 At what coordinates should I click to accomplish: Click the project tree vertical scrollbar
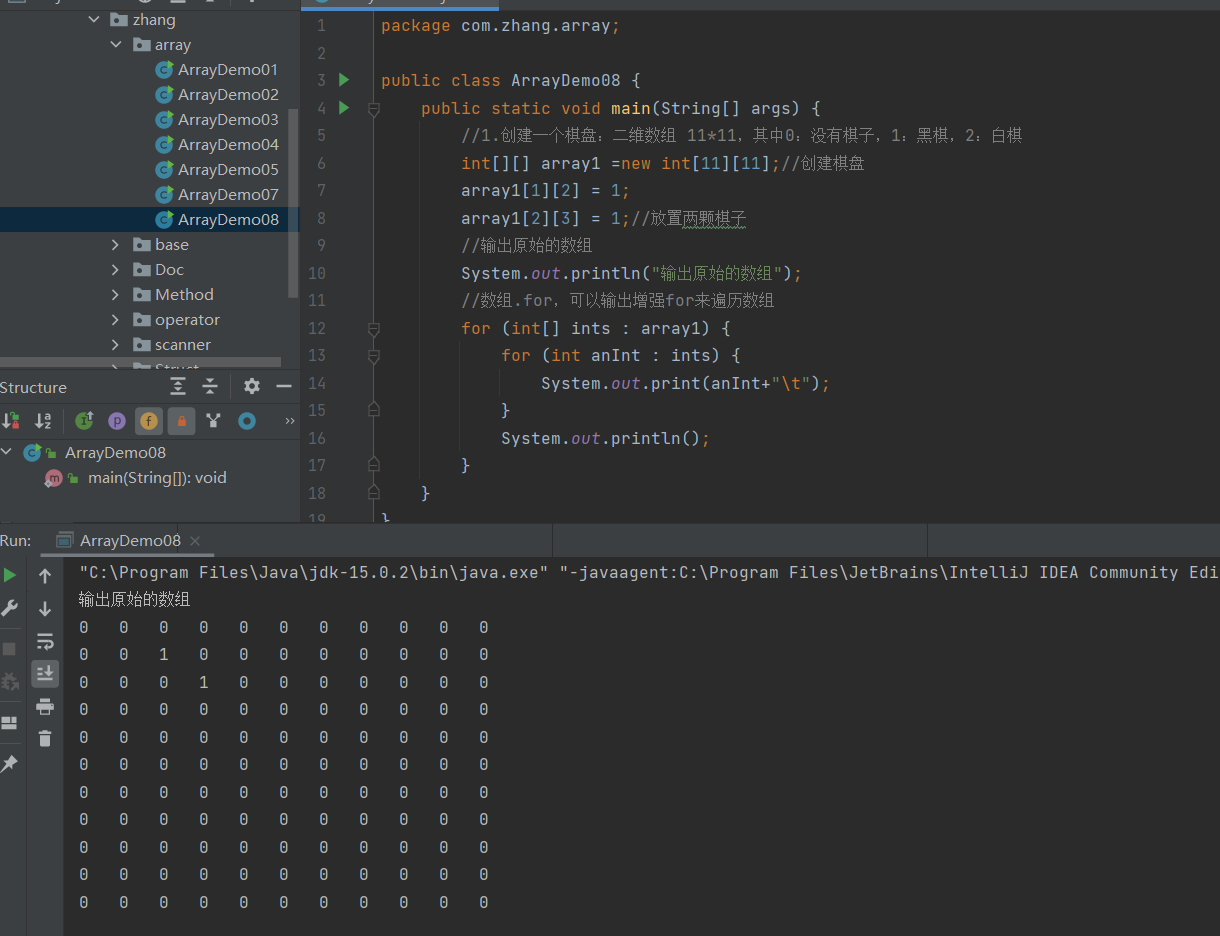point(293,203)
